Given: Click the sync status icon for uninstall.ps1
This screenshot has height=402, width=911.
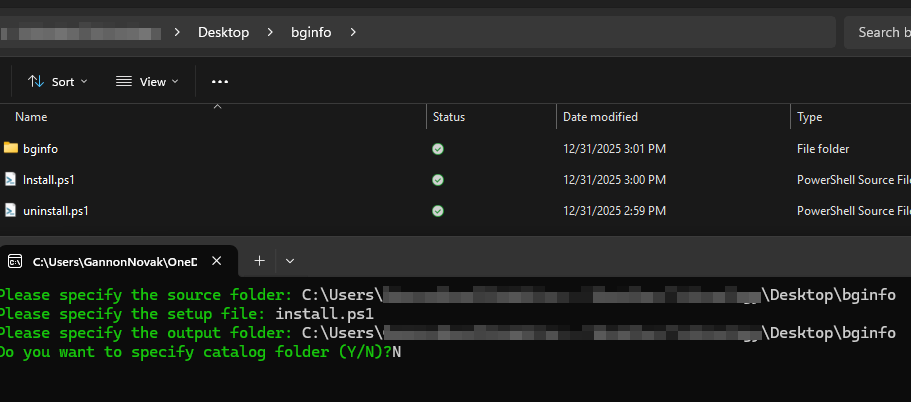Looking at the screenshot, I should click(438, 211).
